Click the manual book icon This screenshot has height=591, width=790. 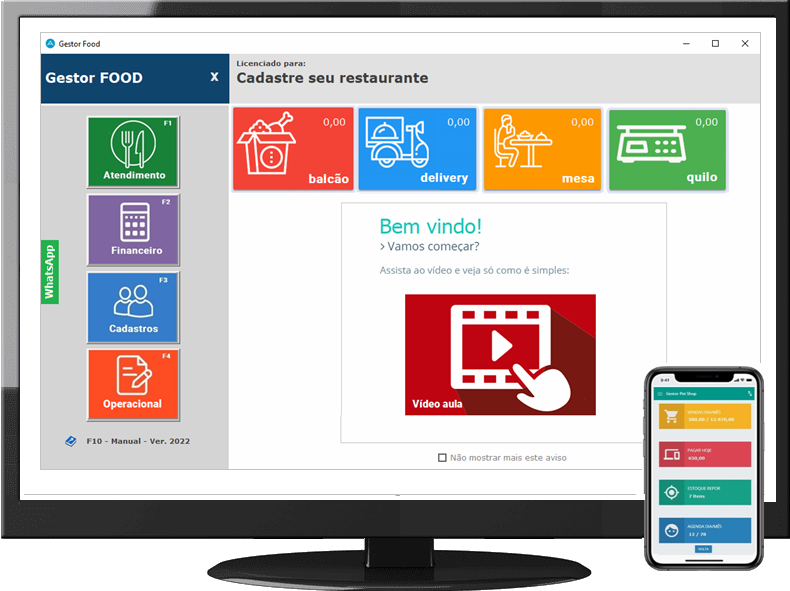70,441
